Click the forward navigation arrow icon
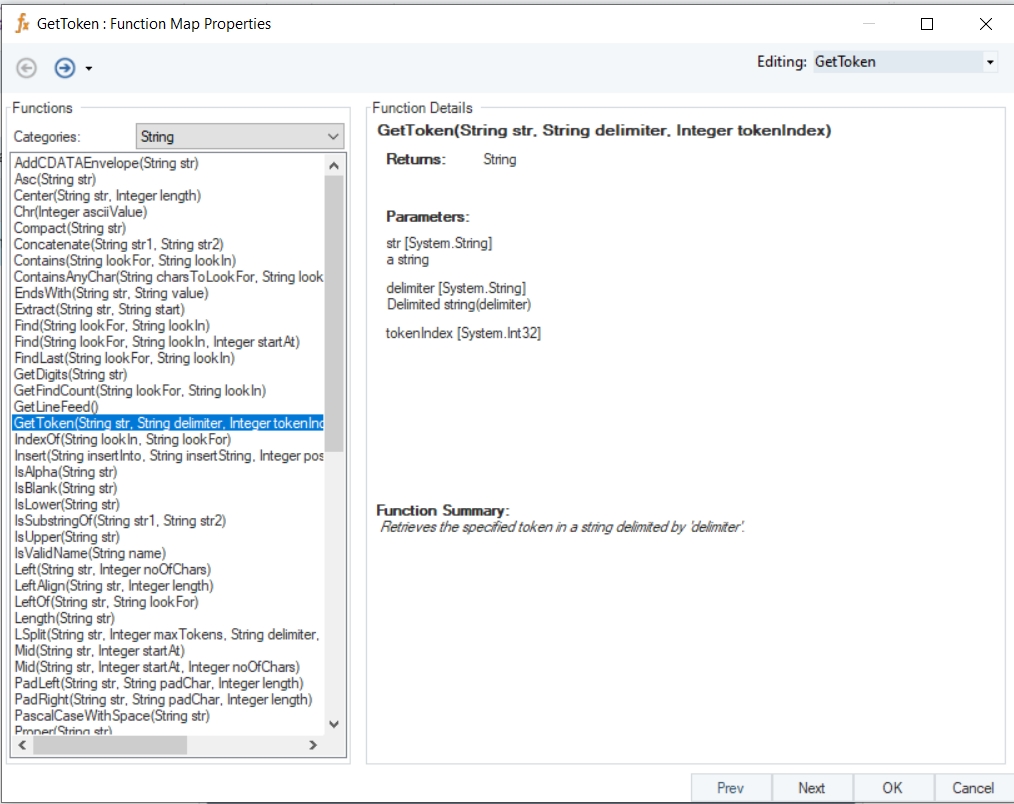1014x804 pixels. pos(64,68)
